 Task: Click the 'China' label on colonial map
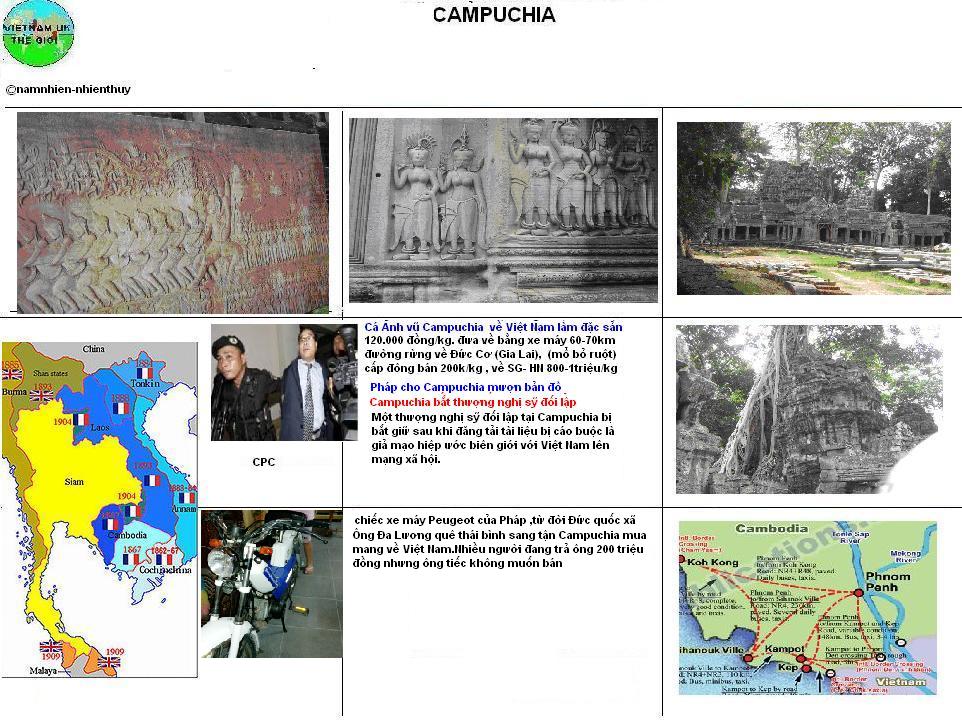click(93, 348)
